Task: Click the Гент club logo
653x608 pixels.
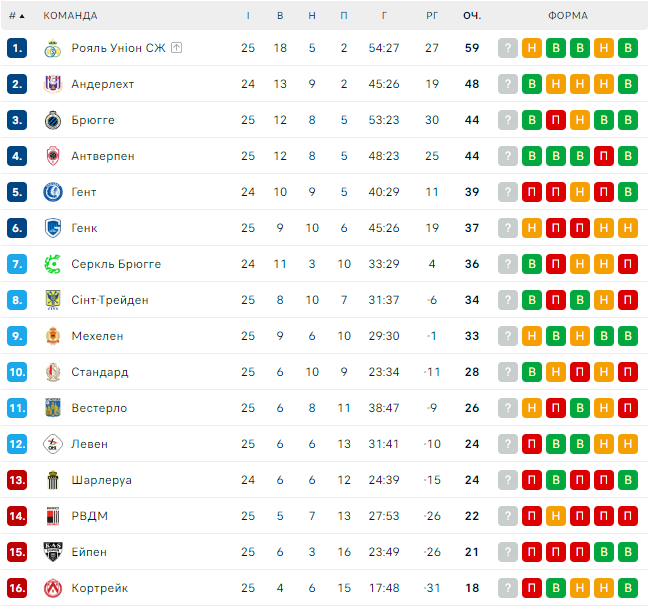Action: point(53,192)
